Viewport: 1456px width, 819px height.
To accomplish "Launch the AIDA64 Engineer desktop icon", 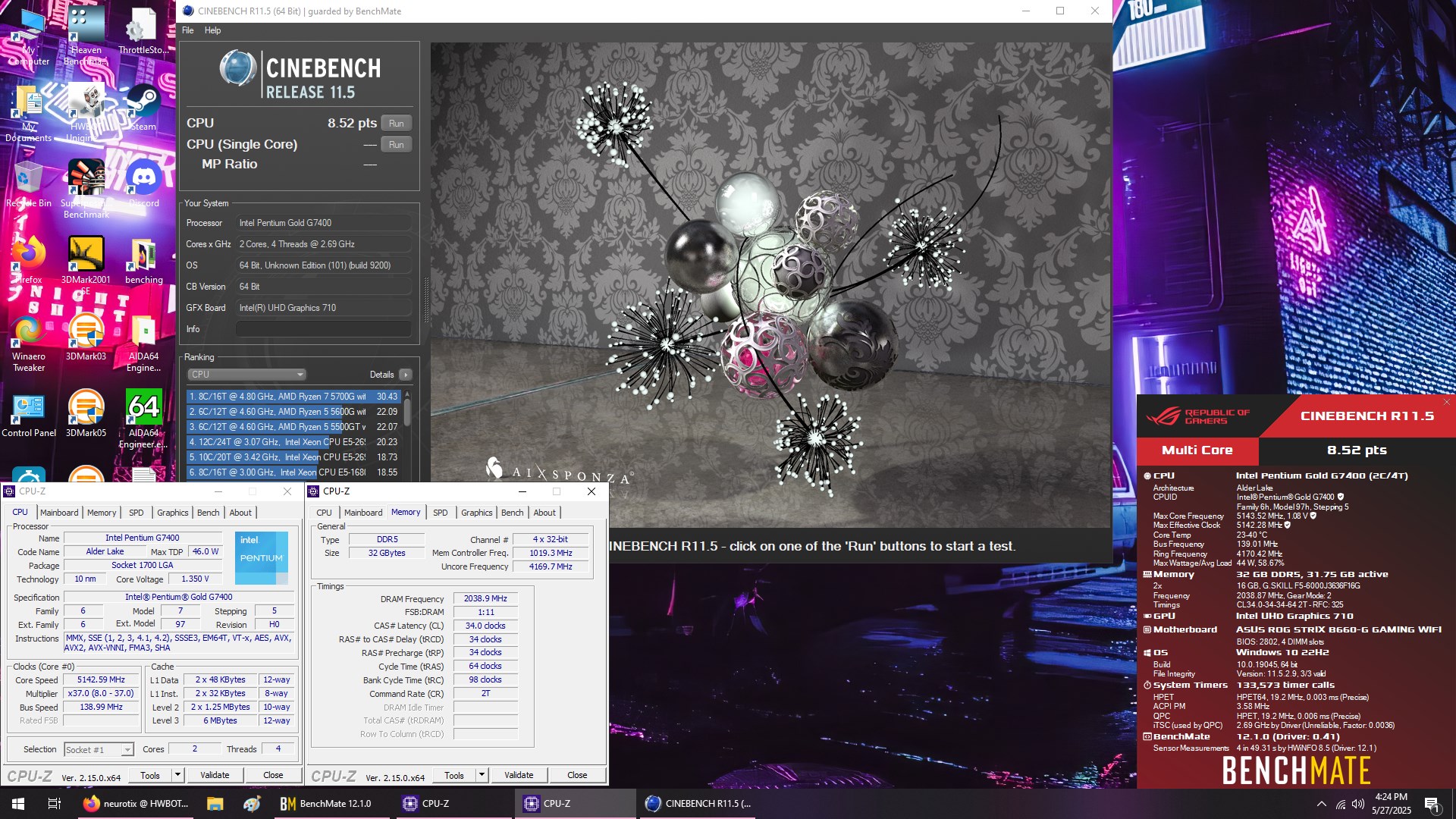I will point(143,419).
